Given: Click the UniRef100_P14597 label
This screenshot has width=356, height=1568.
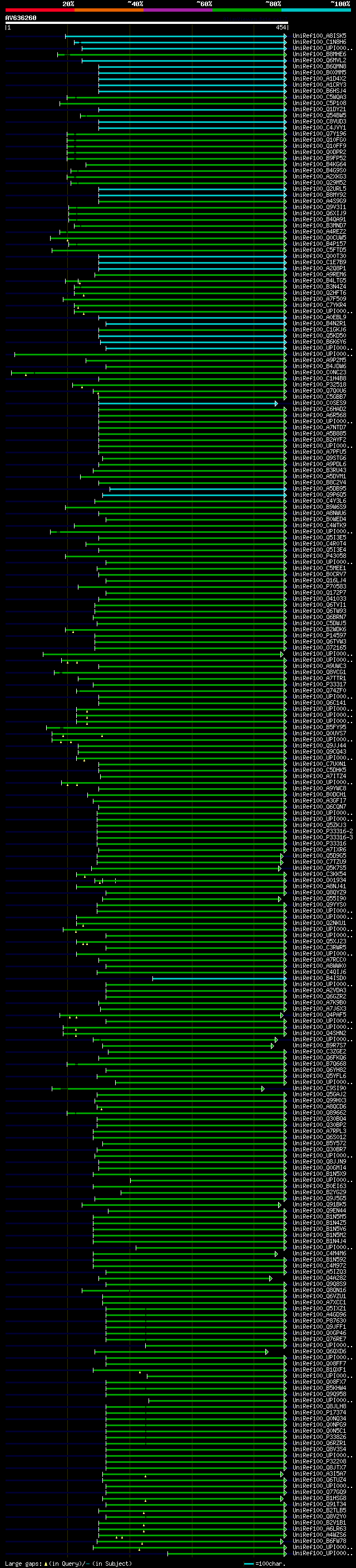Looking at the screenshot, I should tap(319, 635).
